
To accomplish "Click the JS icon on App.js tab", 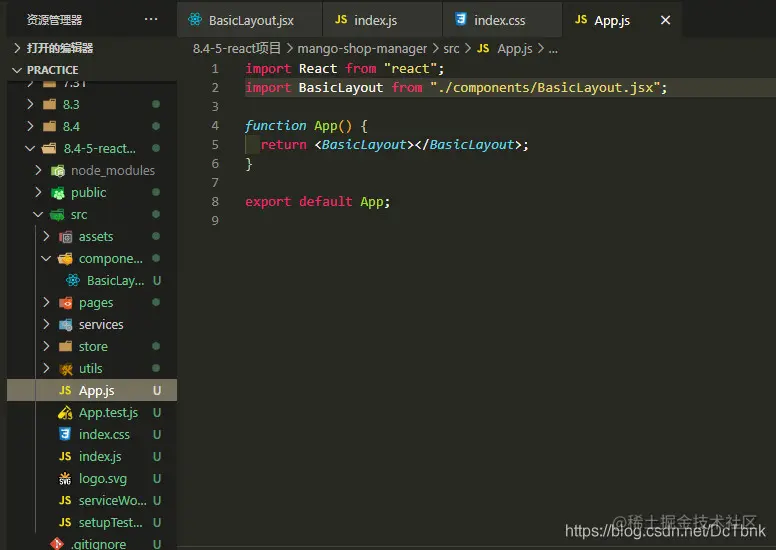I will [581, 20].
